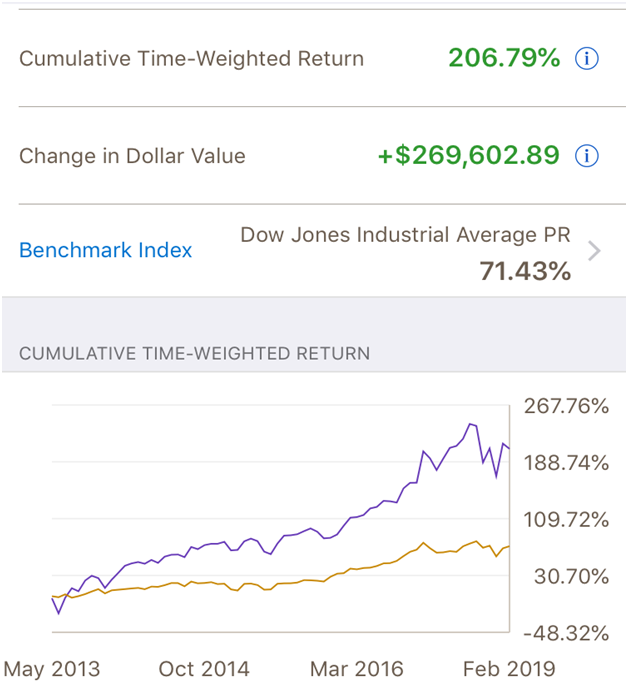Click the May 2013 axis label

[52, 669]
